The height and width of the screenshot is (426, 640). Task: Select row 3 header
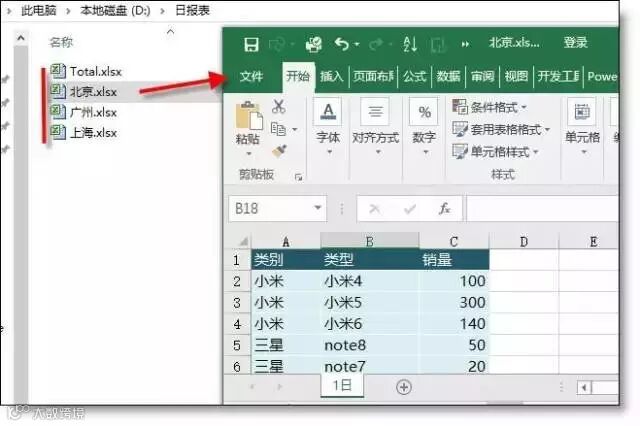click(x=237, y=303)
